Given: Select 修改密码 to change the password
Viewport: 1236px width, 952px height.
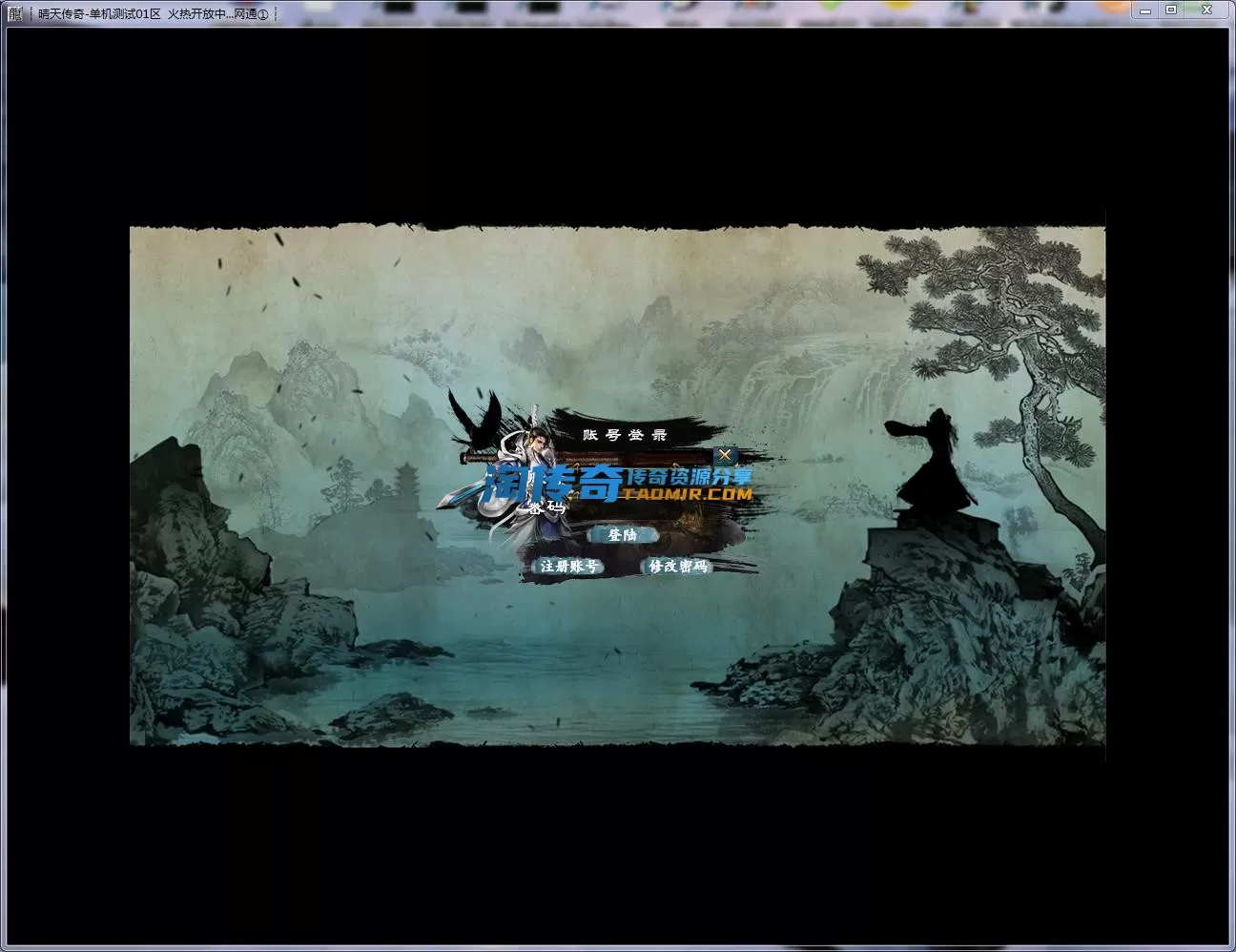Looking at the screenshot, I should [x=678, y=567].
